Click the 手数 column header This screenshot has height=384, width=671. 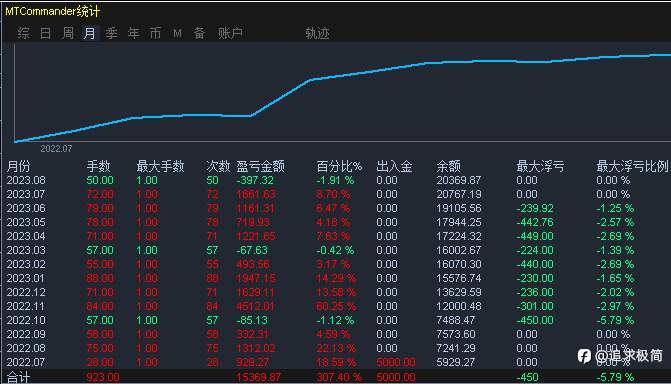(98, 166)
